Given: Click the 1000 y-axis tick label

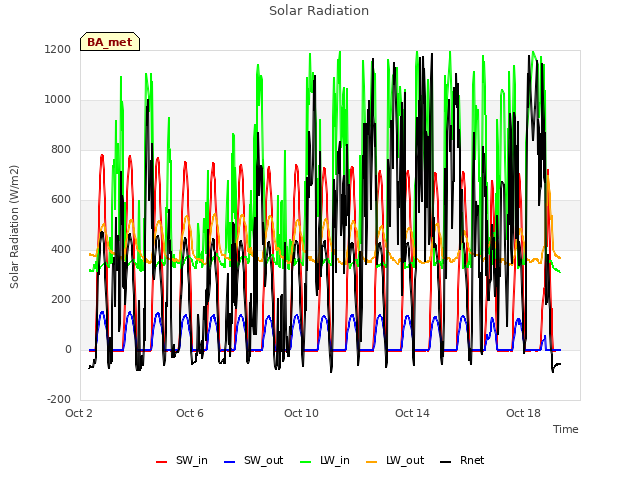Looking at the screenshot, I should (58, 100).
